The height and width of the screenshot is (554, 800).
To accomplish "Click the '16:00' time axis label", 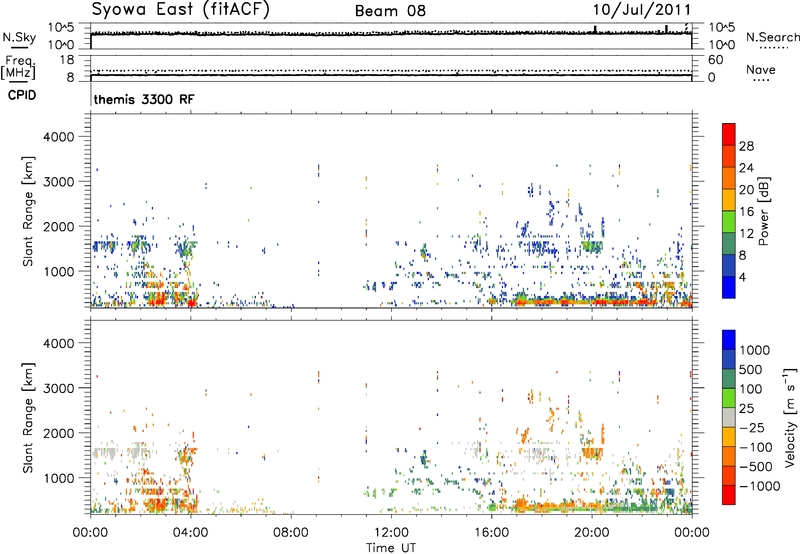I will tap(491, 533).
